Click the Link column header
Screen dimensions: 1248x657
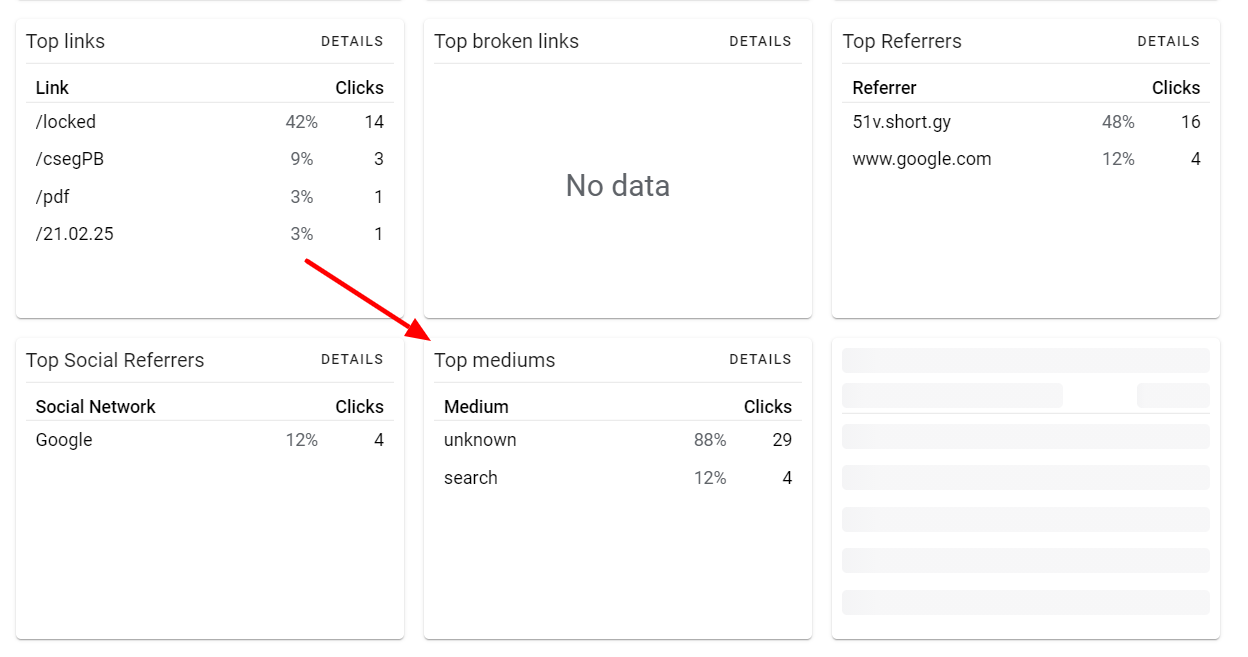(x=51, y=87)
